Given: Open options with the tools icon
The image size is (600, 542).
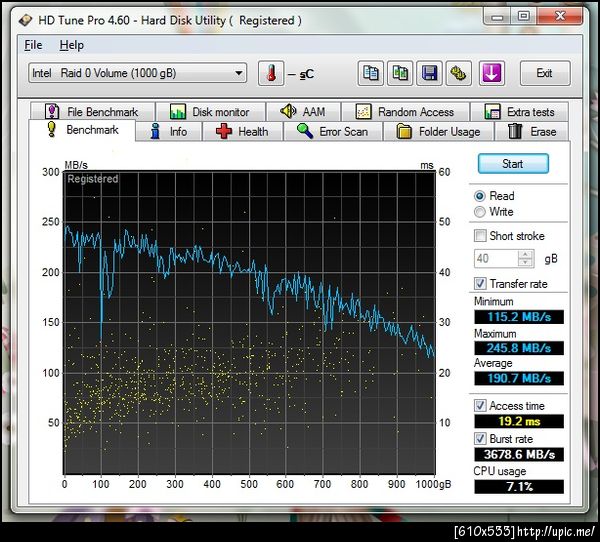Looking at the screenshot, I should 458,73.
